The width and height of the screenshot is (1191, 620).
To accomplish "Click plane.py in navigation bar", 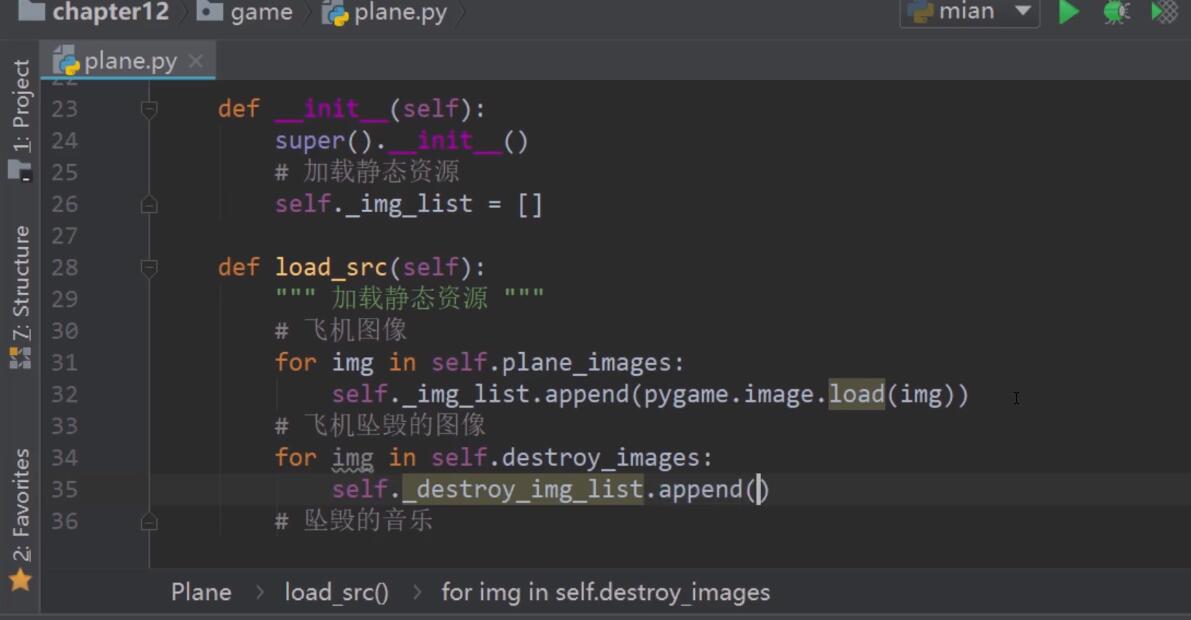I will pos(384,12).
